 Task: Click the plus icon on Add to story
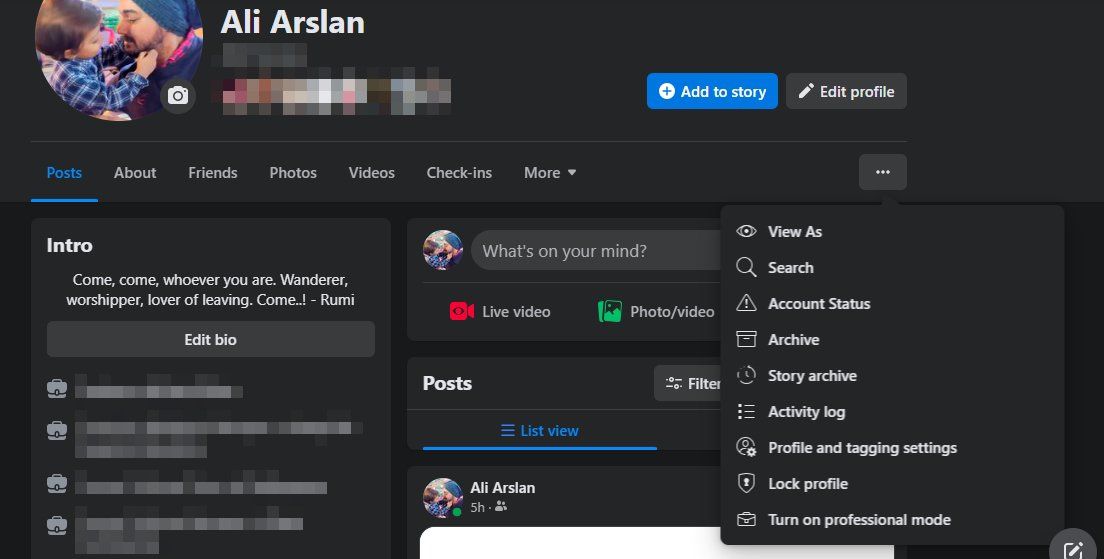click(666, 92)
